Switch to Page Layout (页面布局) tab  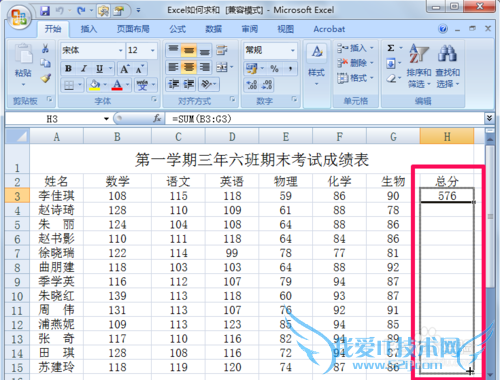click(x=133, y=29)
